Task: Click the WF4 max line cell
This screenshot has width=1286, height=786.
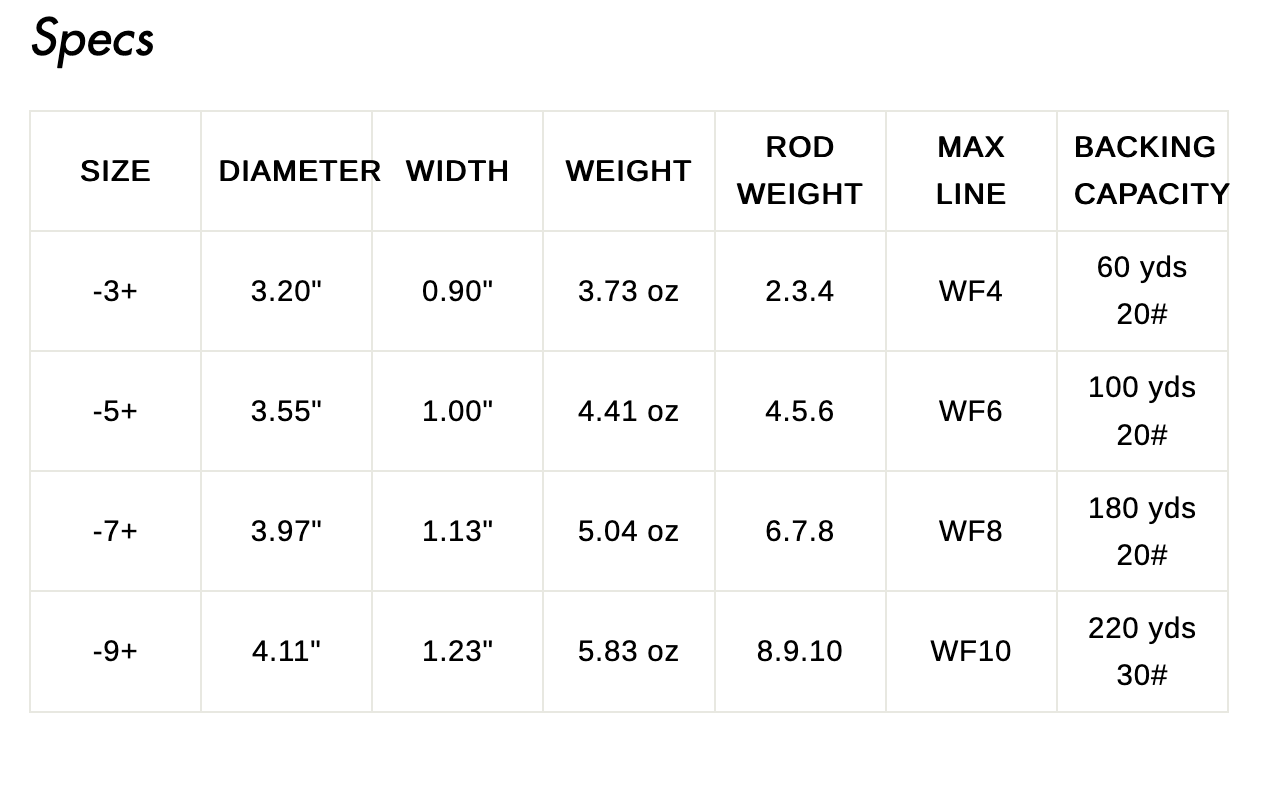Action: point(971,291)
